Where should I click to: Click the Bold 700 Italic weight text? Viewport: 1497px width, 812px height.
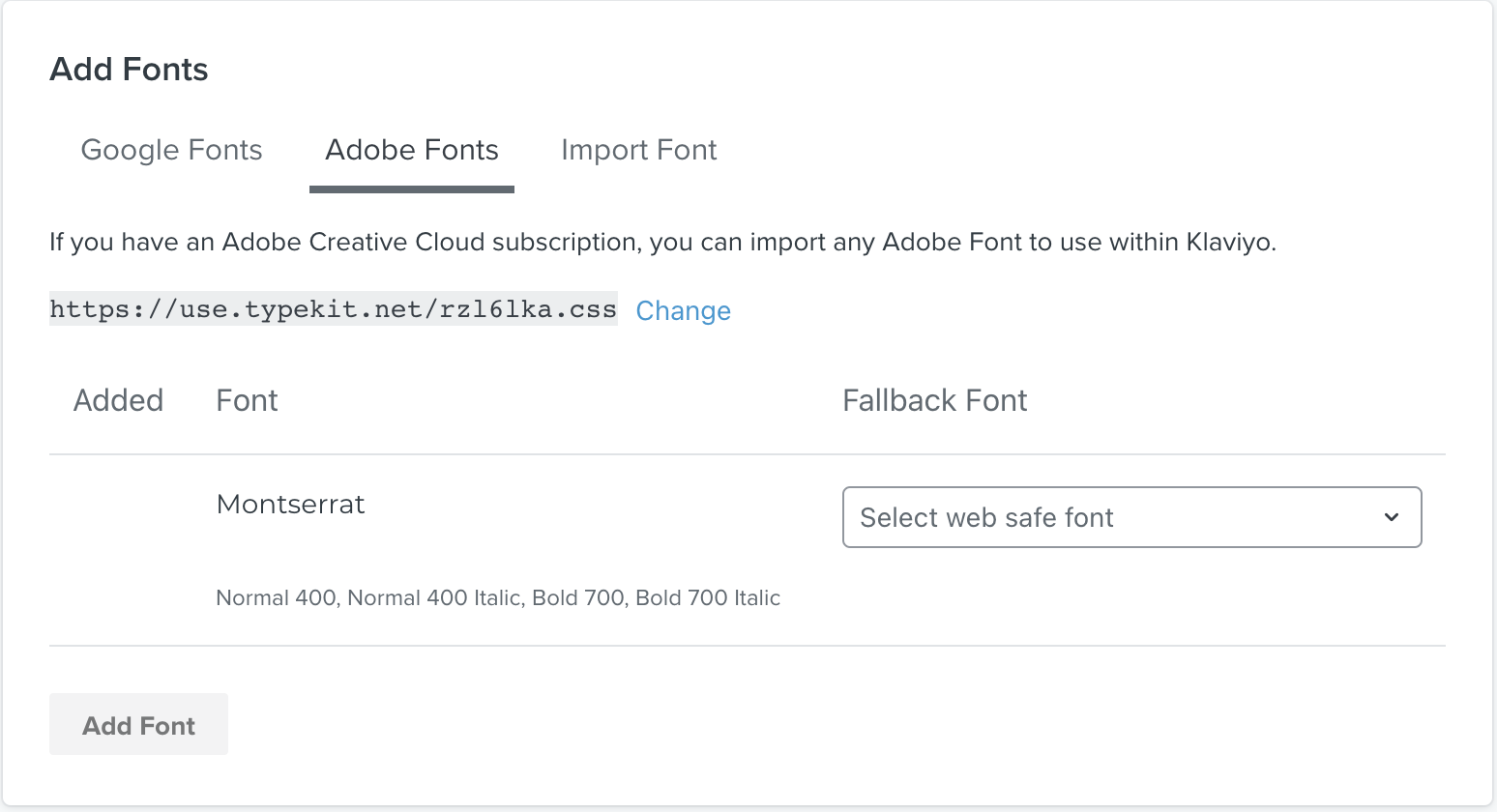[708, 597]
